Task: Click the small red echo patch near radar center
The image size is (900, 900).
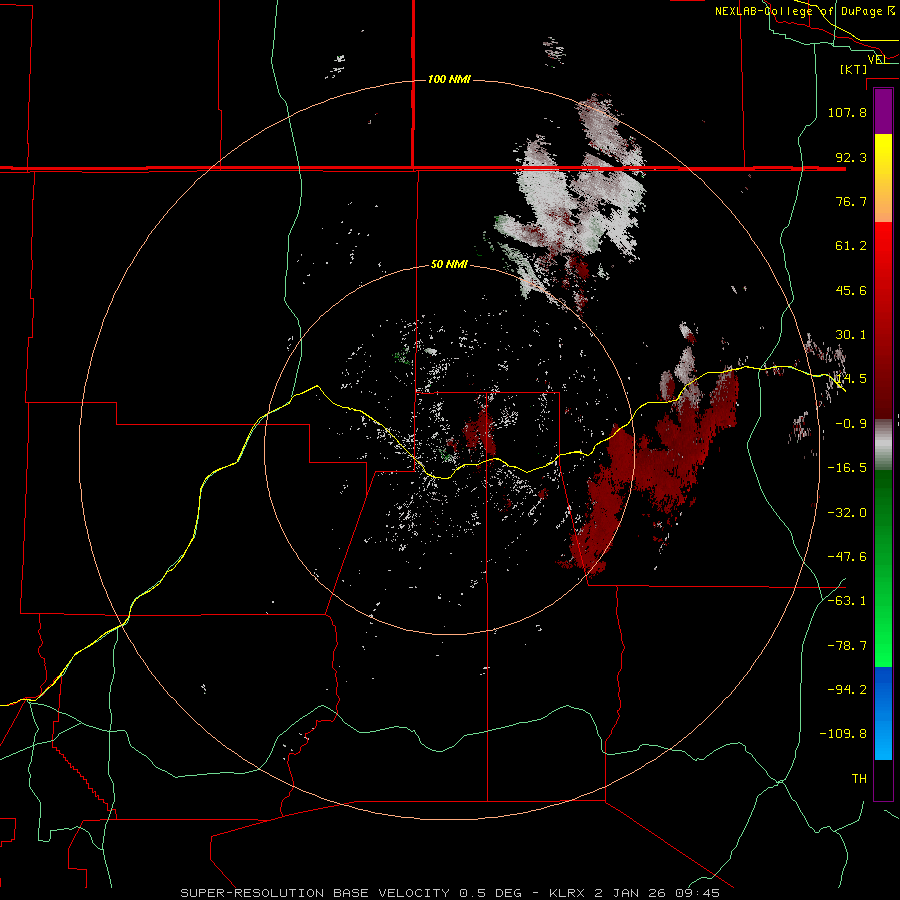Action: [x=480, y=432]
